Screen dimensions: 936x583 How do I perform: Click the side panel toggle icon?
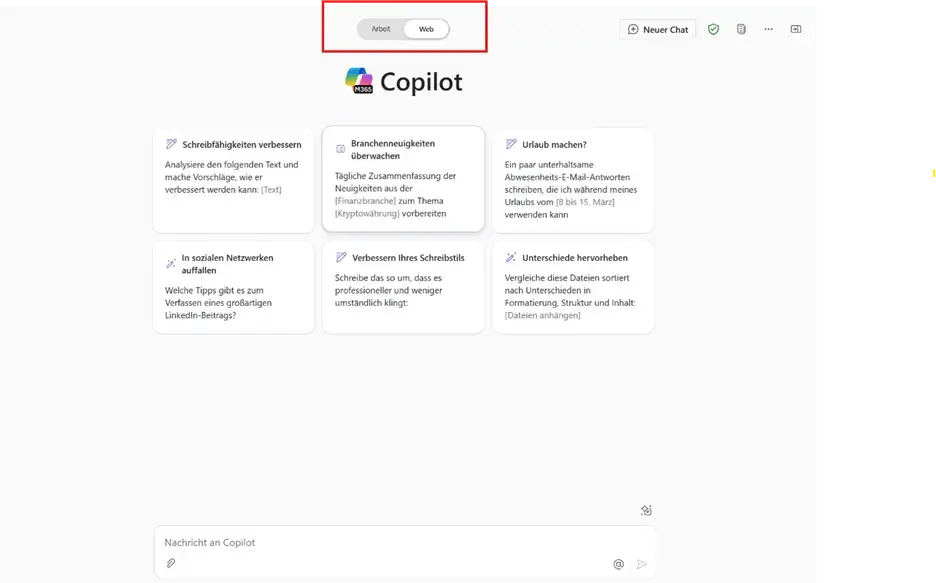(796, 30)
